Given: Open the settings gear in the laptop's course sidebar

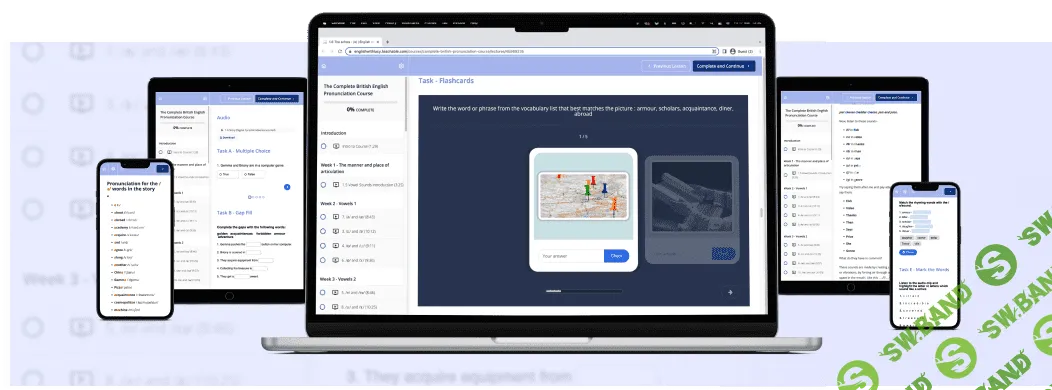Looking at the screenshot, I should [401, 66].
